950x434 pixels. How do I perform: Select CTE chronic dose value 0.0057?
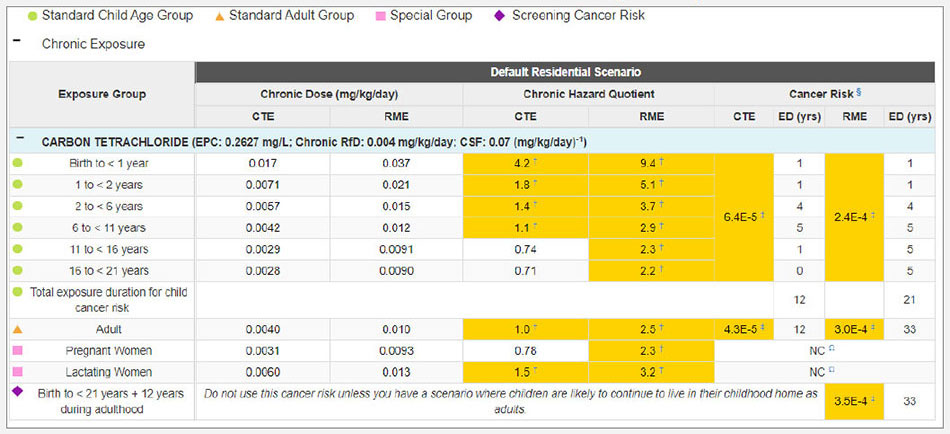tap(262, 207)
